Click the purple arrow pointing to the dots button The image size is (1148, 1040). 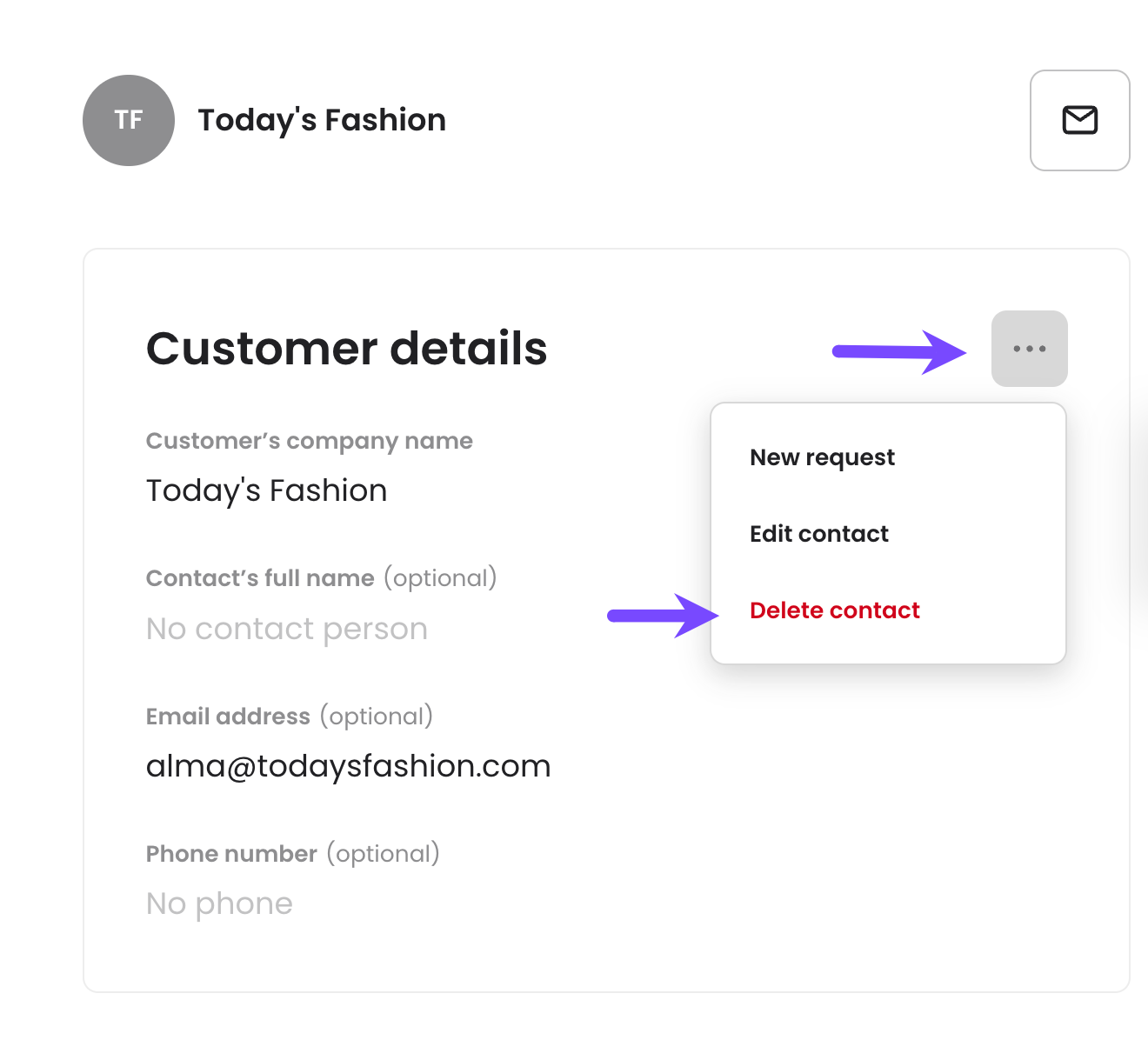[899, 351]
